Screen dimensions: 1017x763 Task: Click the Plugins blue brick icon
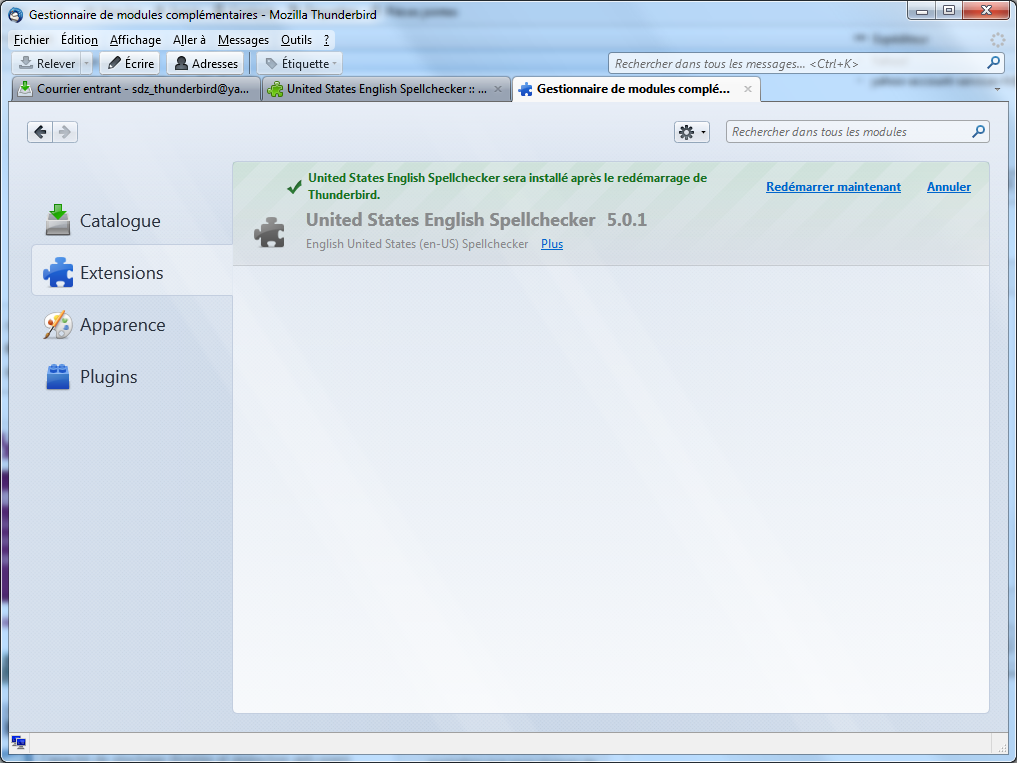58,376
